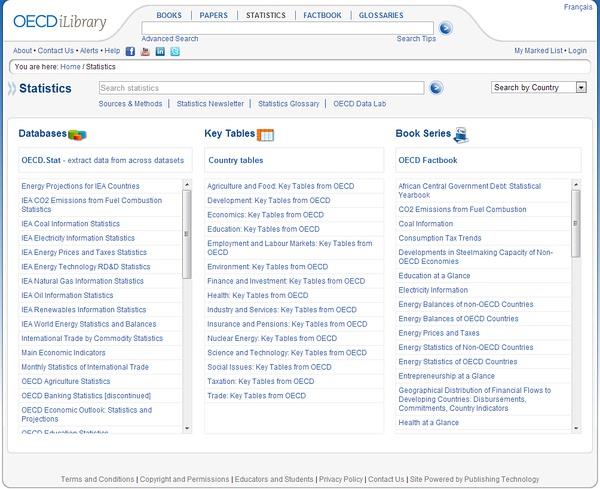Click the Databases list scrollbar thumb
The image size is (600, 489).
pyautogui.click(x=187, y=234)
